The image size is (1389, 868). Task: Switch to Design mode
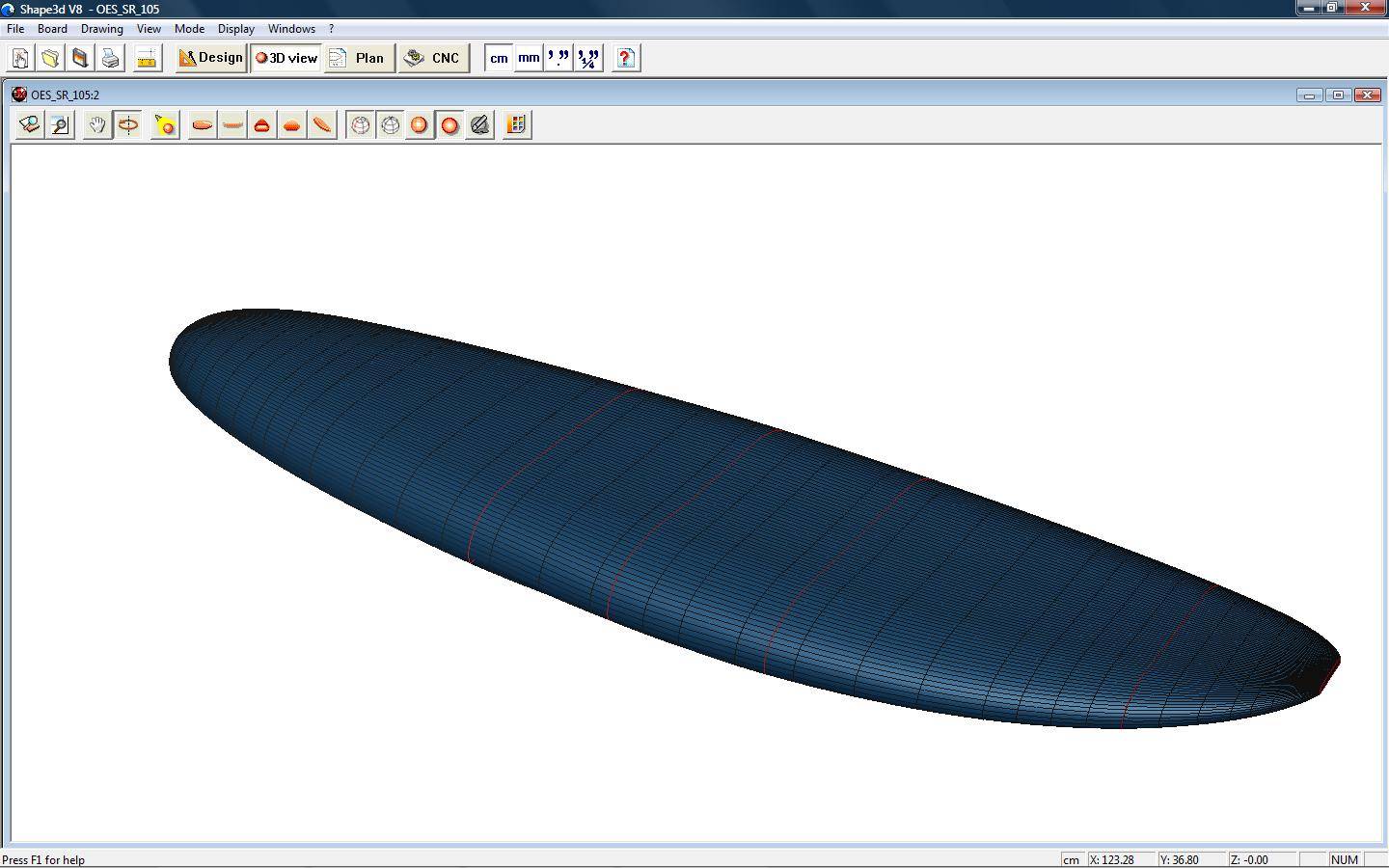[x=211, y=58]
